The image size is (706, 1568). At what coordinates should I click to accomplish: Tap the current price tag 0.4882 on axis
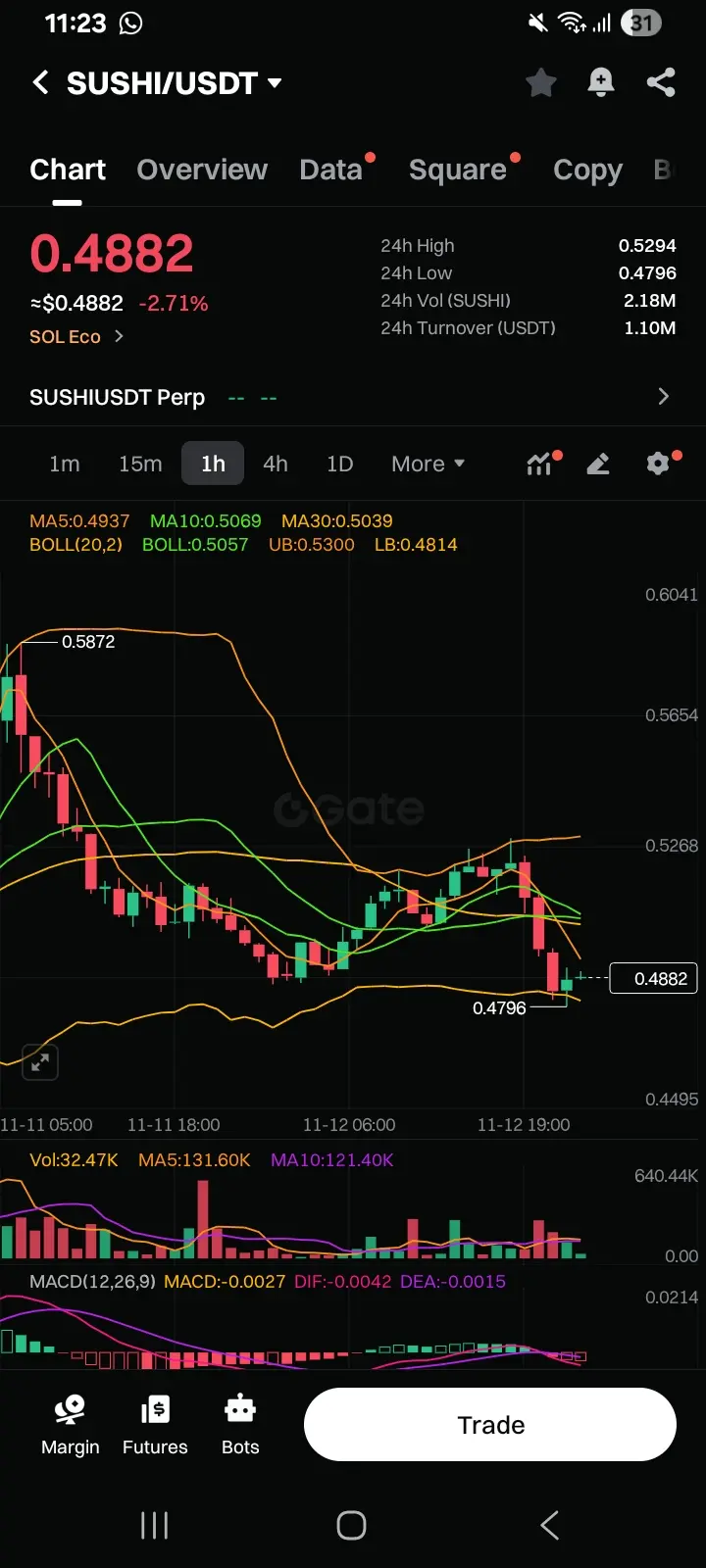tap(654, 978)
